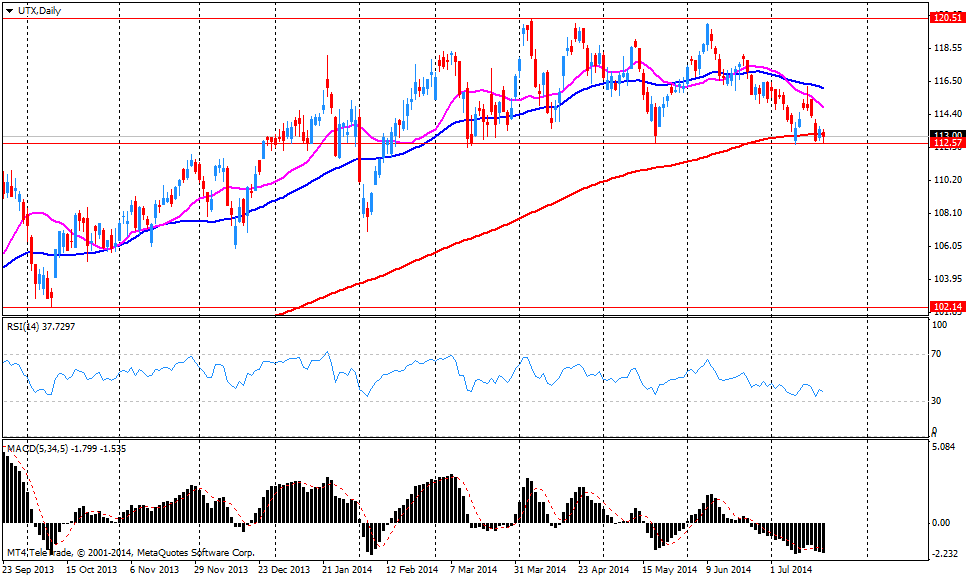This screenshot has width=968, height=578.
Task: Click the 7 Mar 2014 date label
Action: (x=474, y=569)
